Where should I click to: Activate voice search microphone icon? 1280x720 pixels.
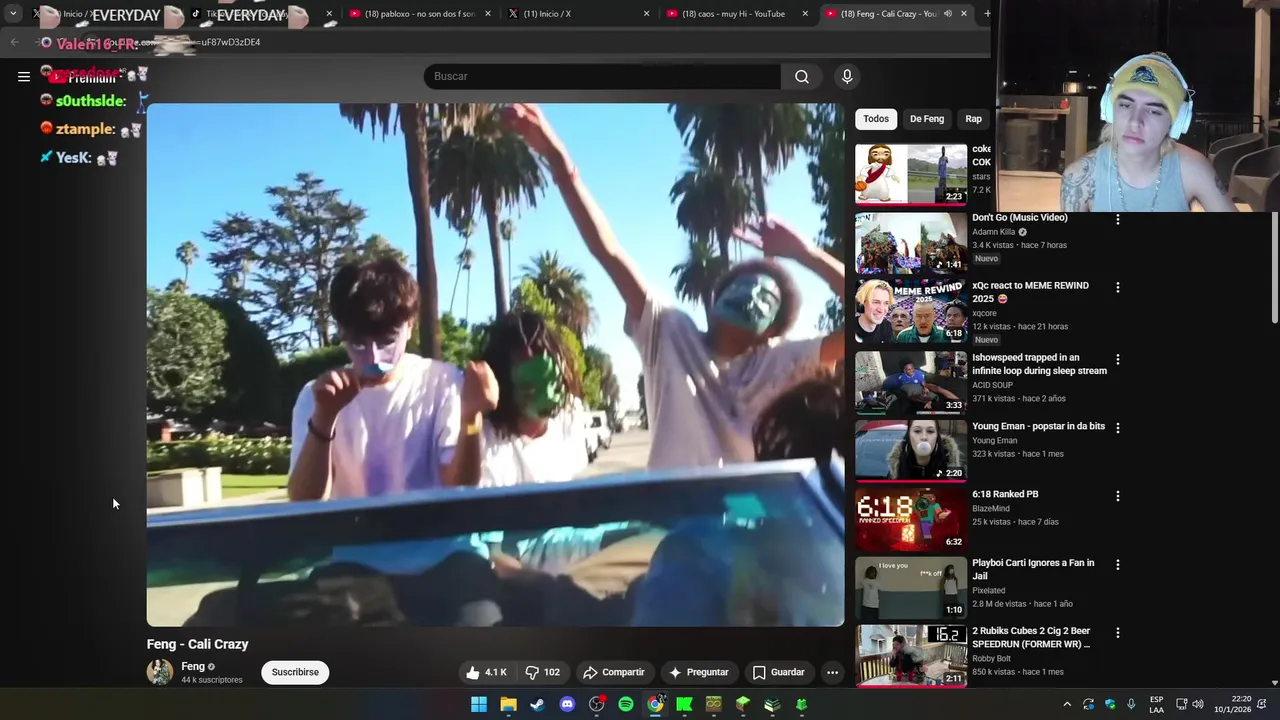coord(847,76)
